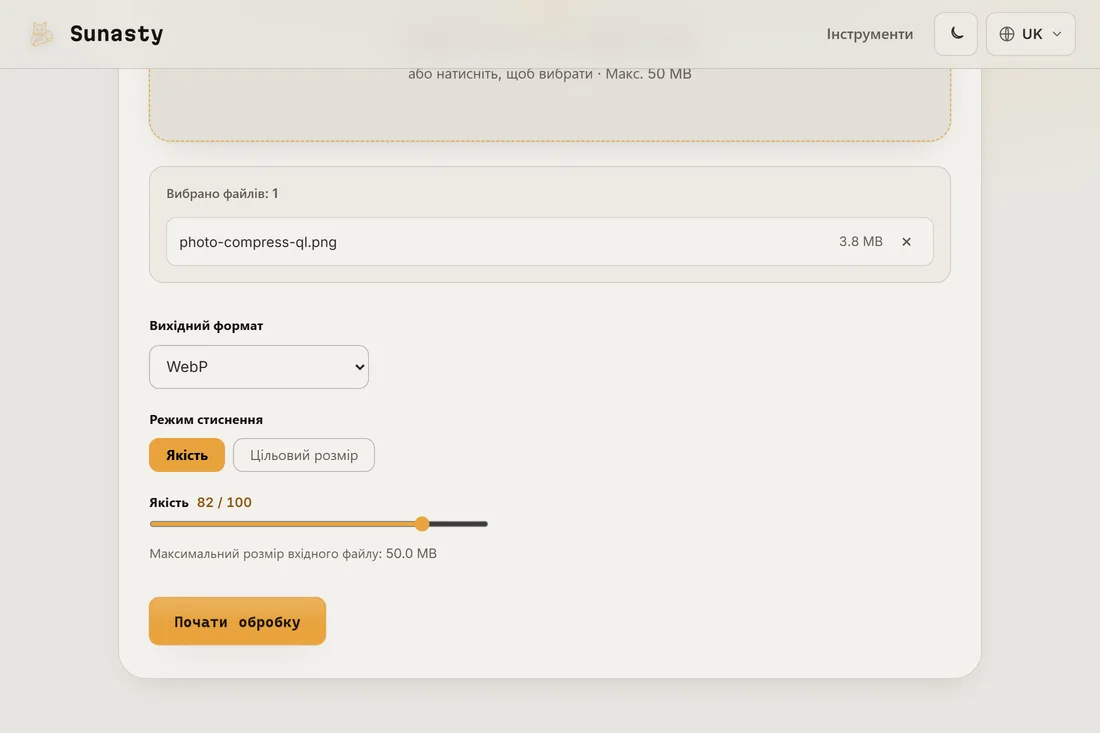Open the UK language selector
This screenshot has height=733, width=1100.
(x=1031, y=34)
